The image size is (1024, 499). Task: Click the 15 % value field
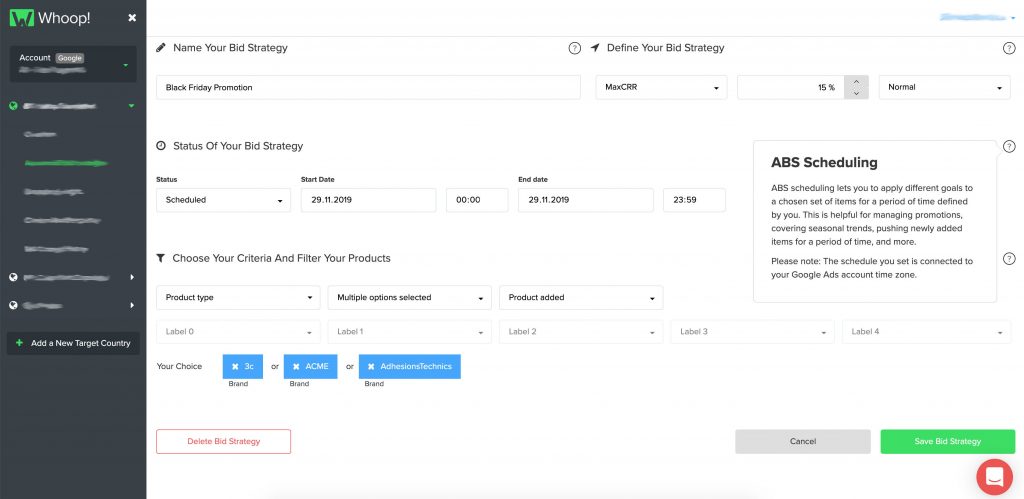pos(791,88)
